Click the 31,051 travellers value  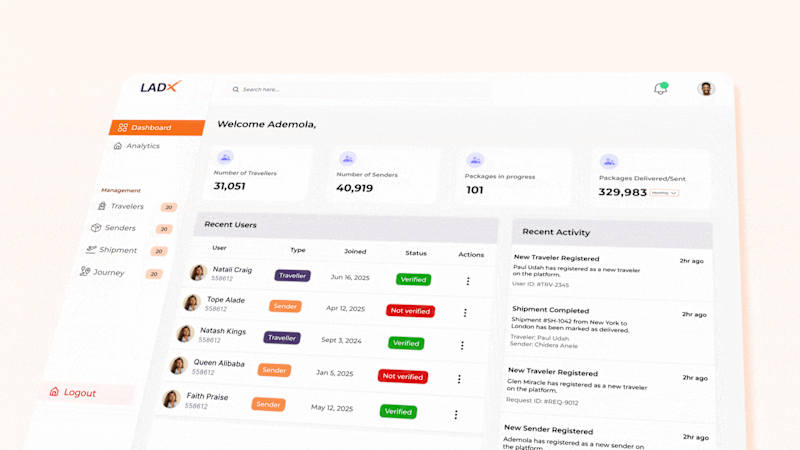click(x=230, y=186)
